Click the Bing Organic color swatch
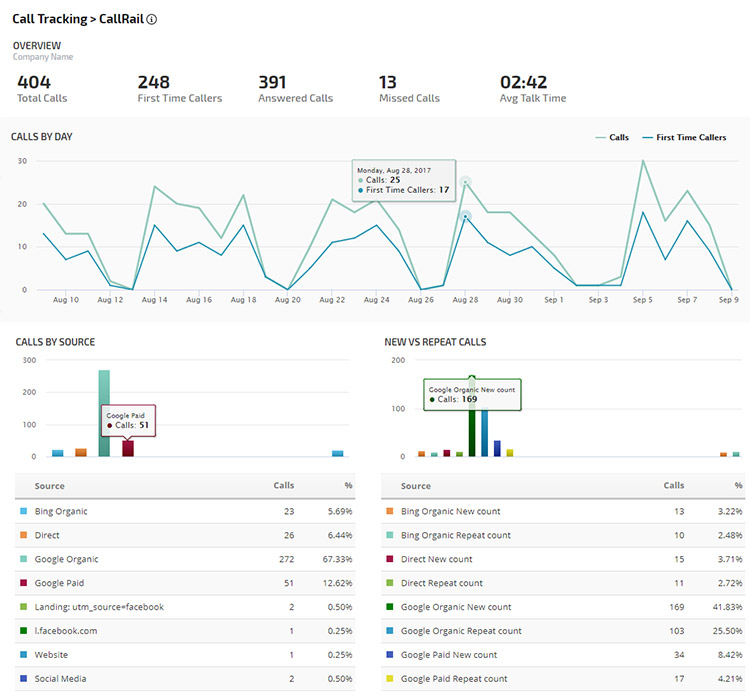 (x=24, y=511)
